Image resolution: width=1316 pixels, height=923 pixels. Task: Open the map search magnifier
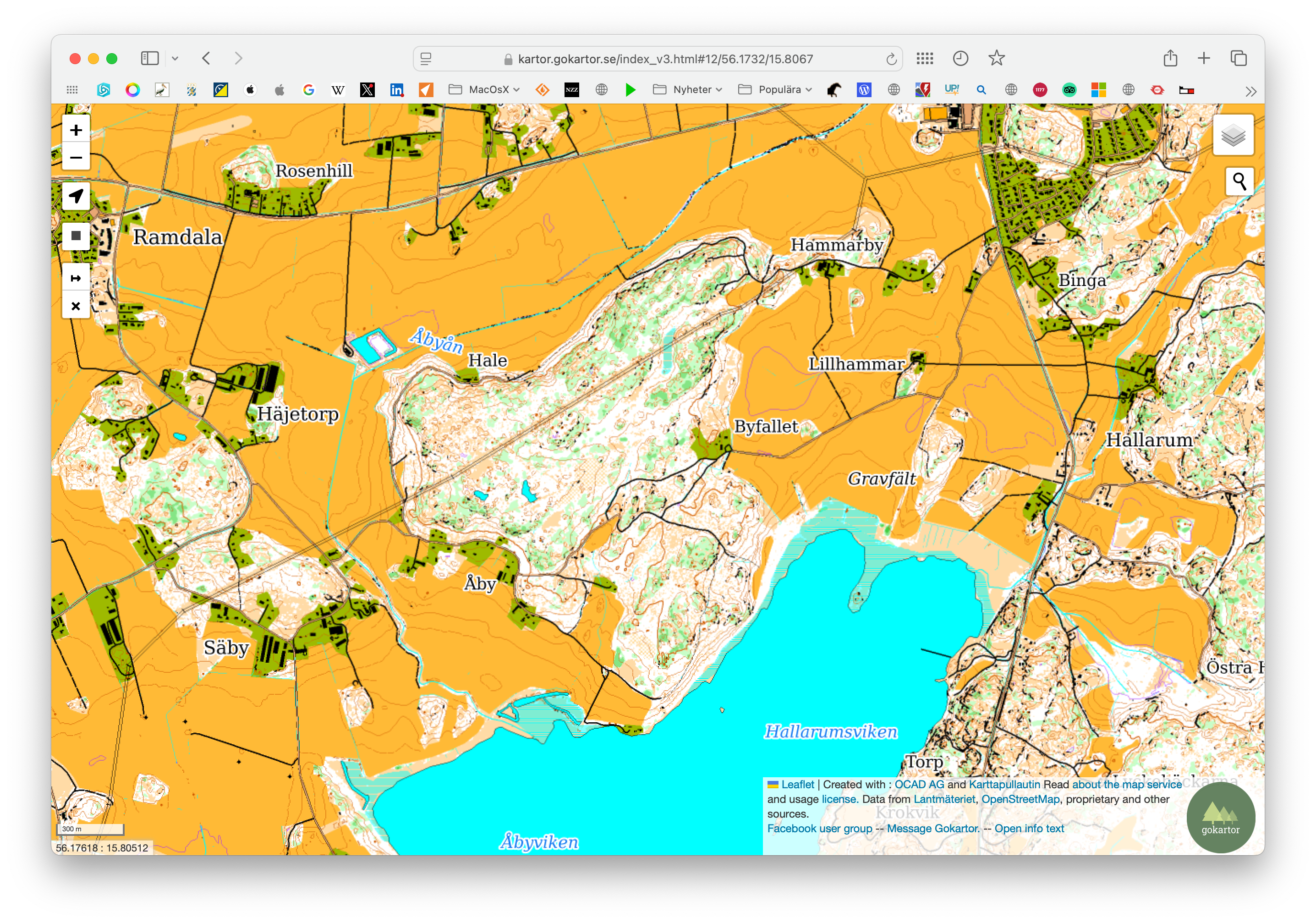(1239, 182)
